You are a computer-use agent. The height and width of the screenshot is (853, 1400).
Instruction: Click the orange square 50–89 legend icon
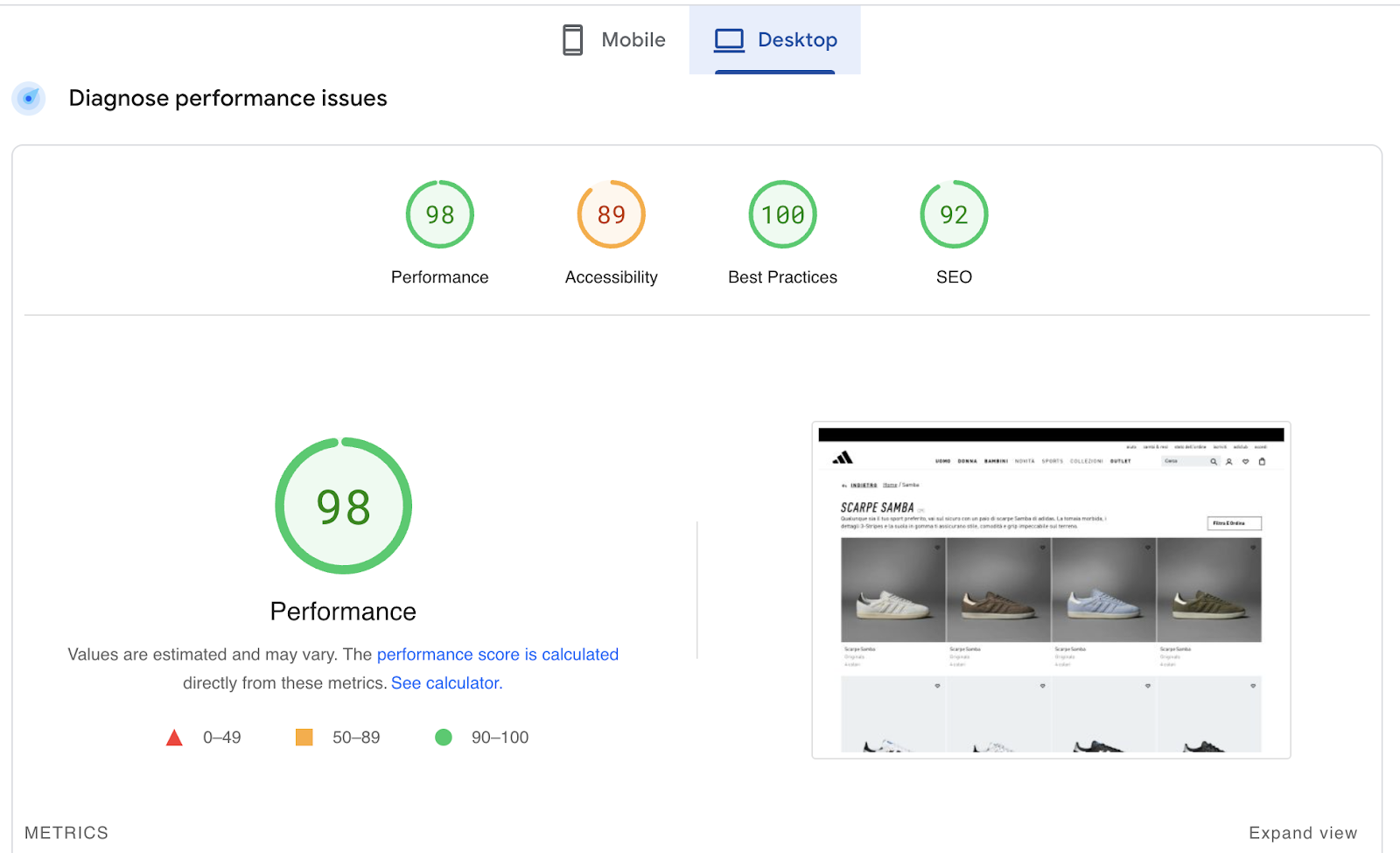(304, 738)
